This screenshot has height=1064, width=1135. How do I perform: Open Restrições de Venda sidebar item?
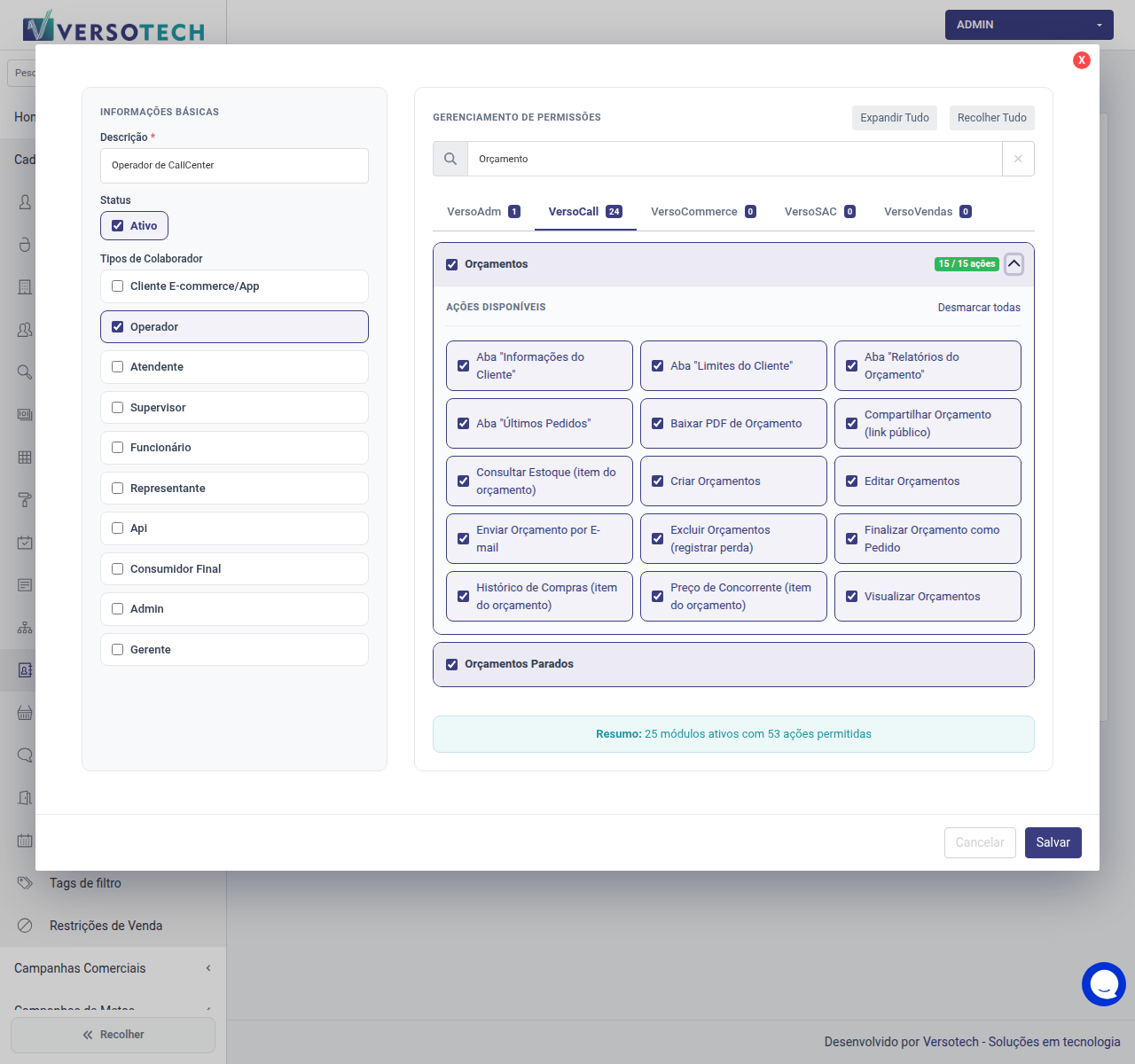coord(113,926)
